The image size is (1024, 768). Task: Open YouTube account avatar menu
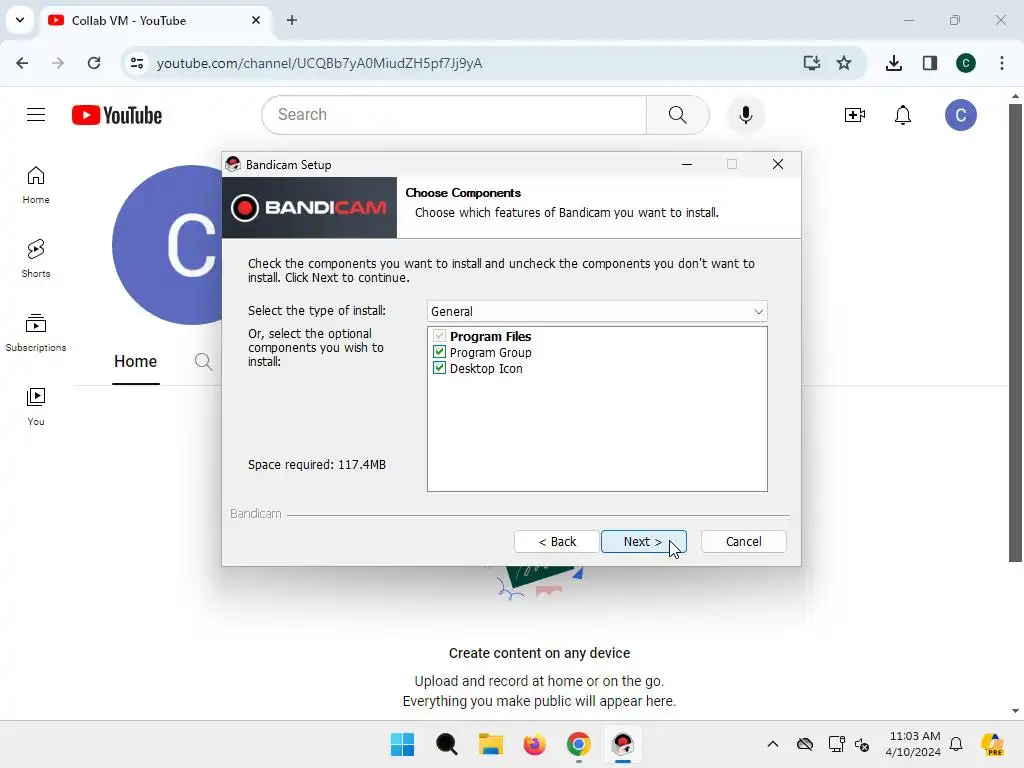(x=961, y=115)
